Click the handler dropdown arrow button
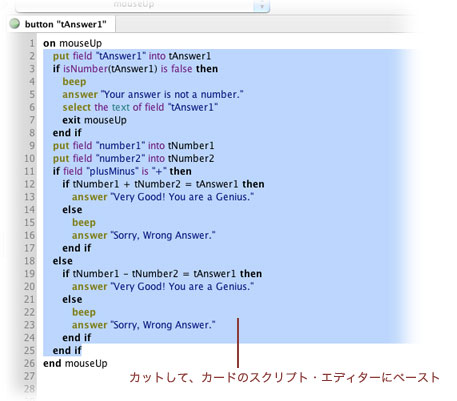The height and width of the screenshot is (401, 457). 261,5
